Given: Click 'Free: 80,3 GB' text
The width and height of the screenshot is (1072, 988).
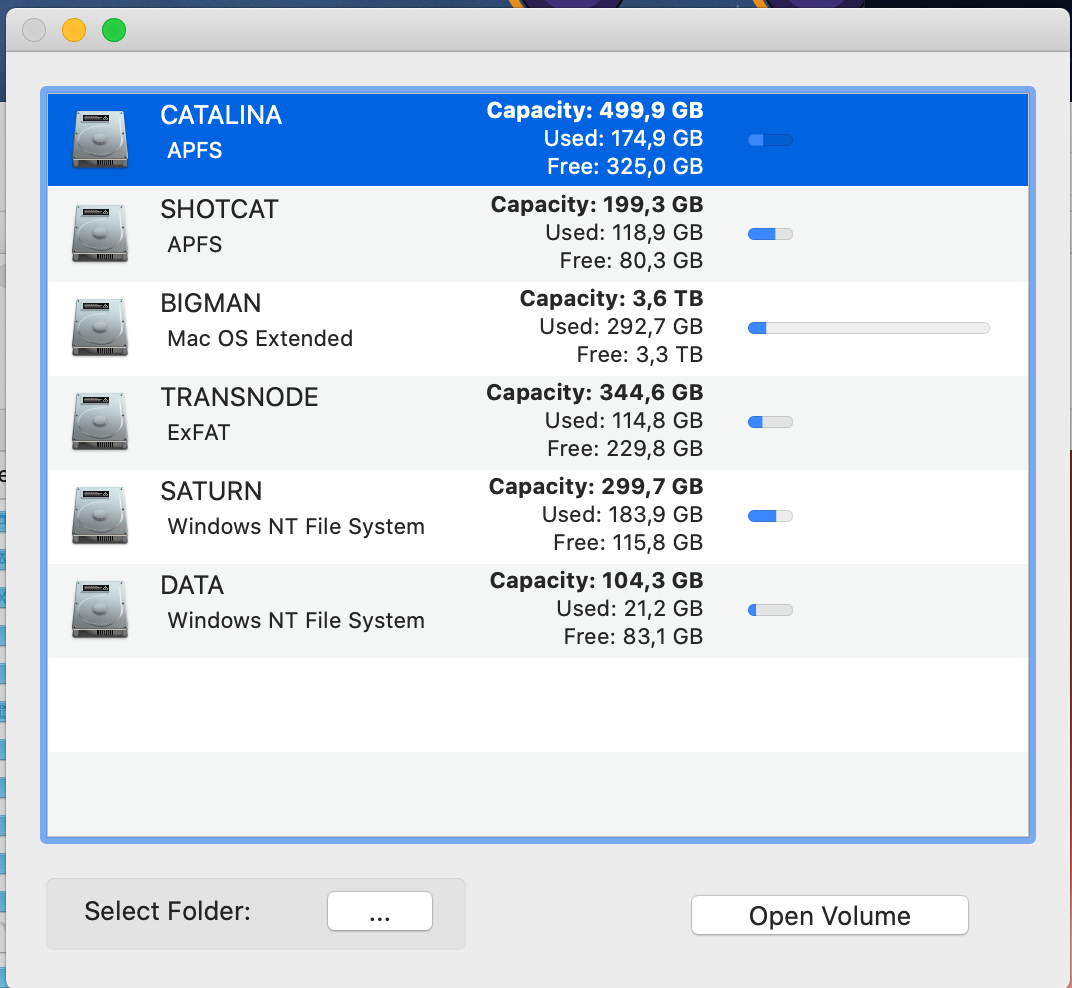Looking at the screenshot, I should tap(632, 261).
